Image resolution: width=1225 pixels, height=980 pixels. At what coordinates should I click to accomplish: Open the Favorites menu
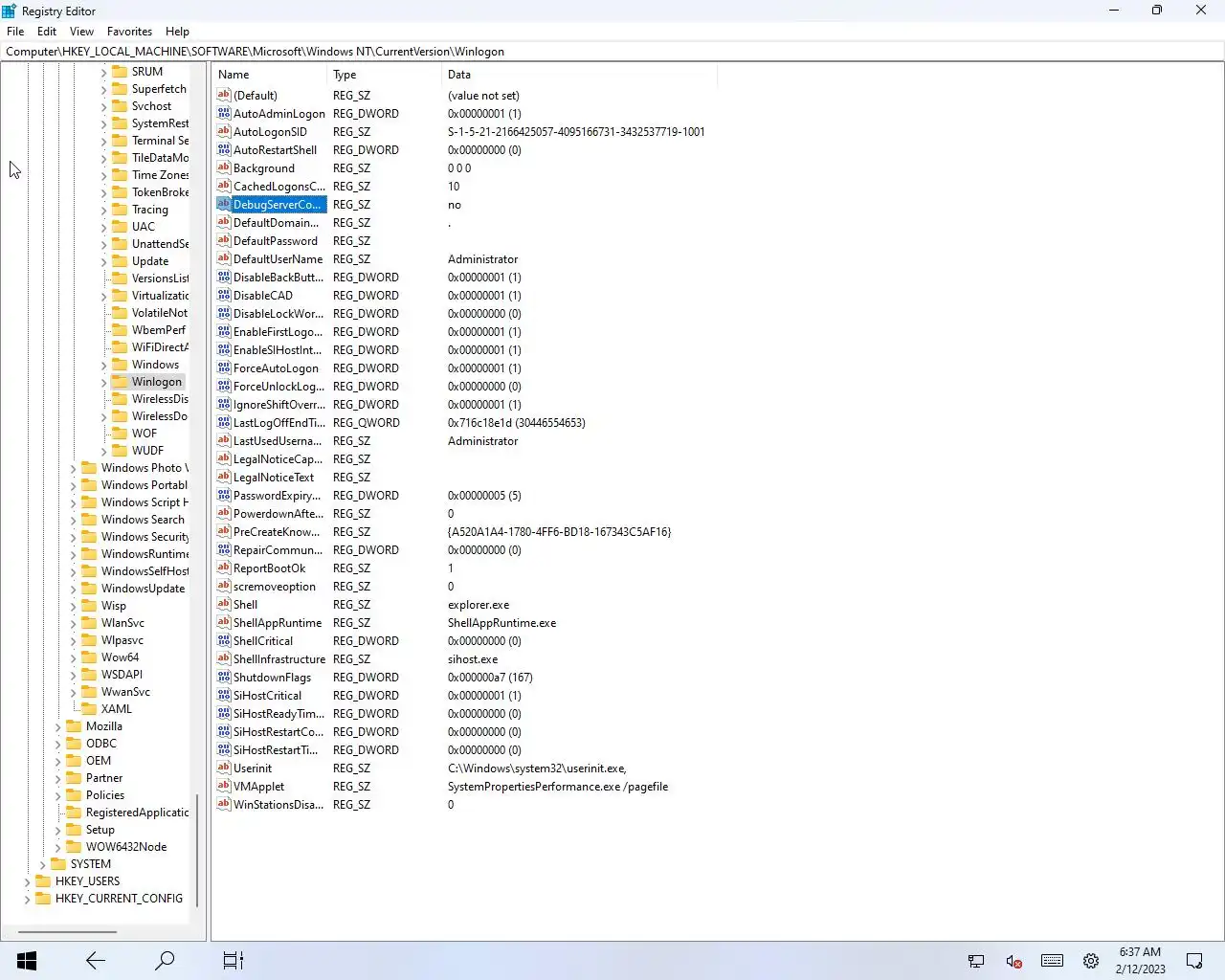pos(129,31)
